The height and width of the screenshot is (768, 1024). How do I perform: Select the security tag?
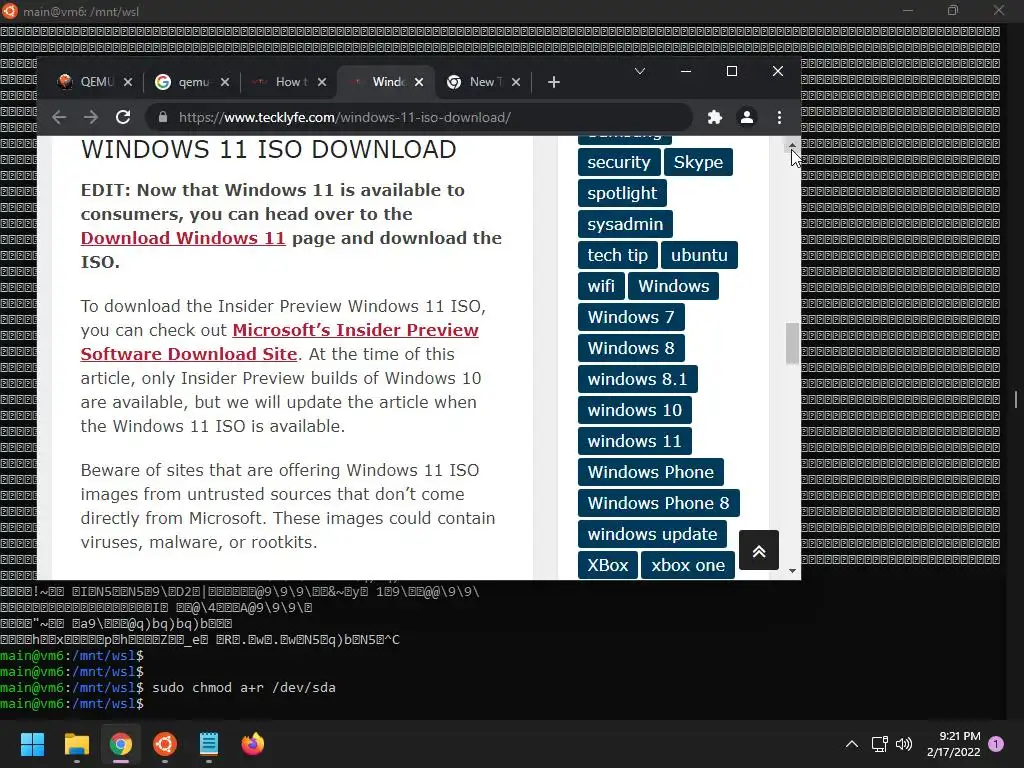pyautogui.click(x=618, y=162)
